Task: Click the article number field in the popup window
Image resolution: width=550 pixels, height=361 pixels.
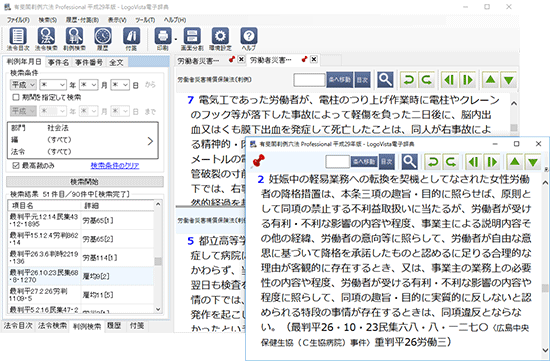Action: tap(337, 162)
